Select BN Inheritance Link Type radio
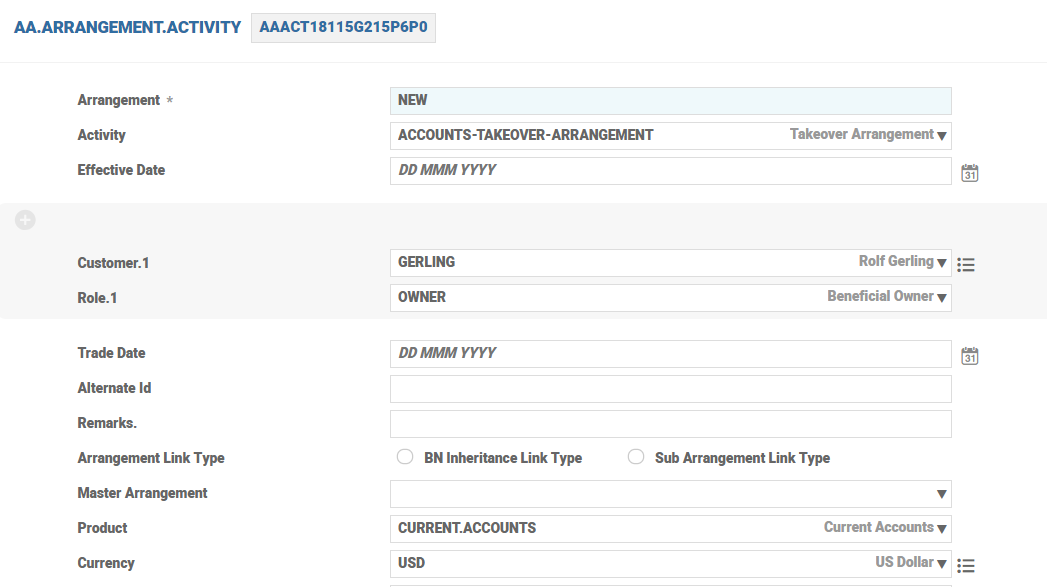This screenshot has height=587, width=1047. click(405, 457)
